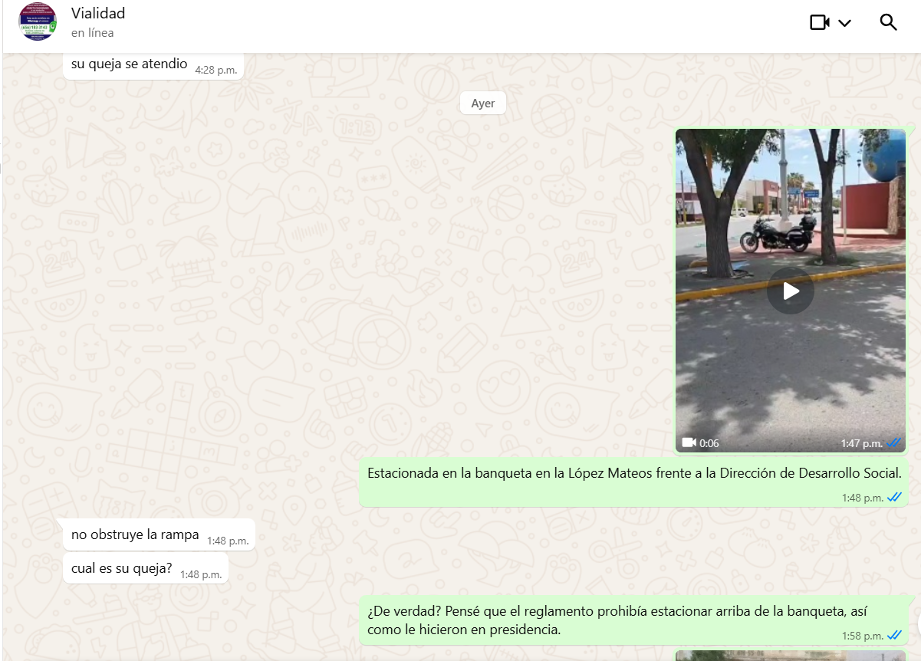The height and width of the screenshot is (662, 922).
Task: Click the 'Ayer' date separator chip
Action: coord(483,103)
